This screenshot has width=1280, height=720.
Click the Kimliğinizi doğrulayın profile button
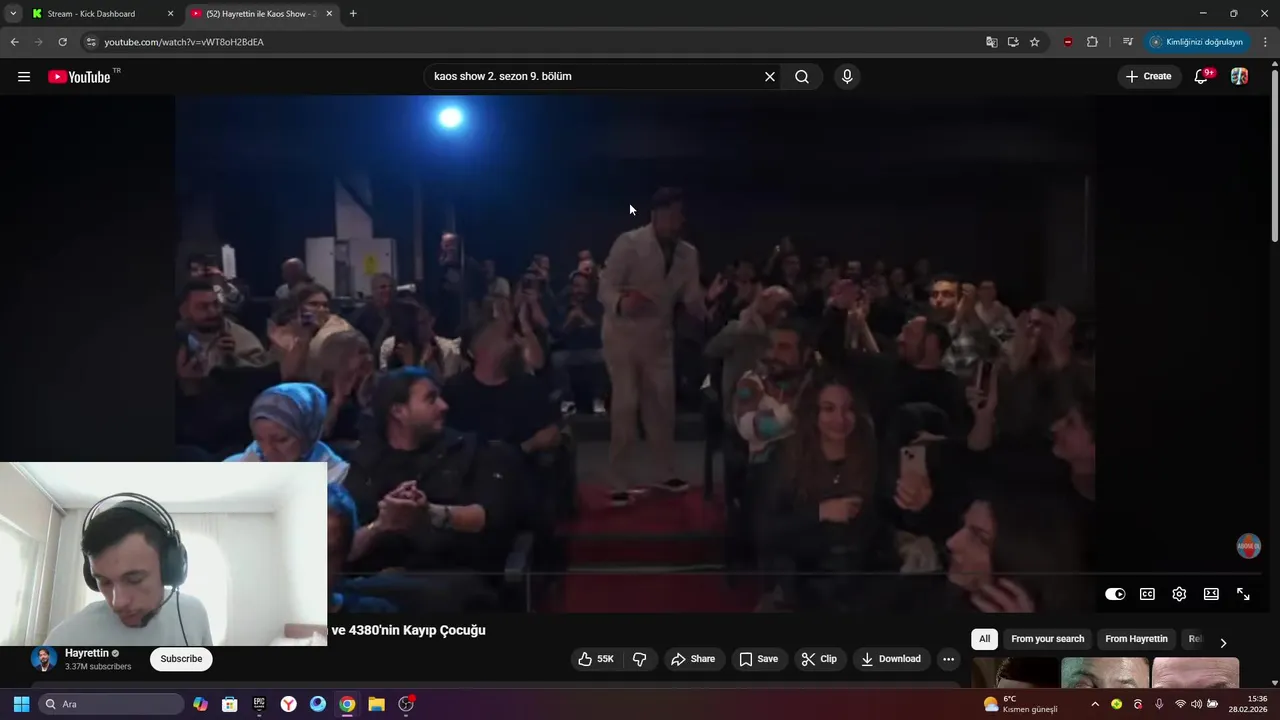click(x=1197, y=42)
